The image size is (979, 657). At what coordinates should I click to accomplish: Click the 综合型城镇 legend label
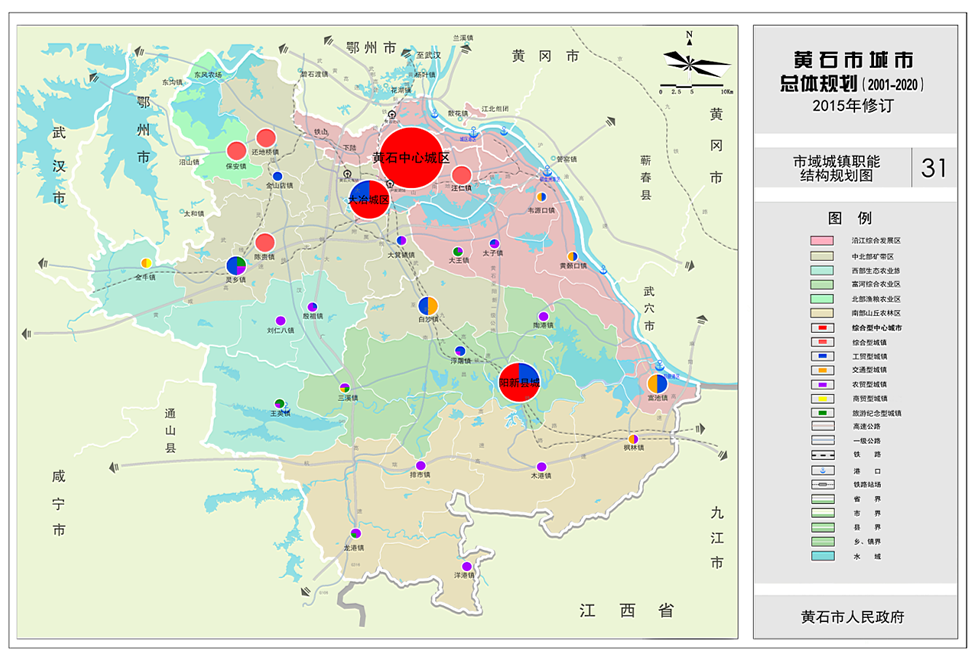[869, 342]
